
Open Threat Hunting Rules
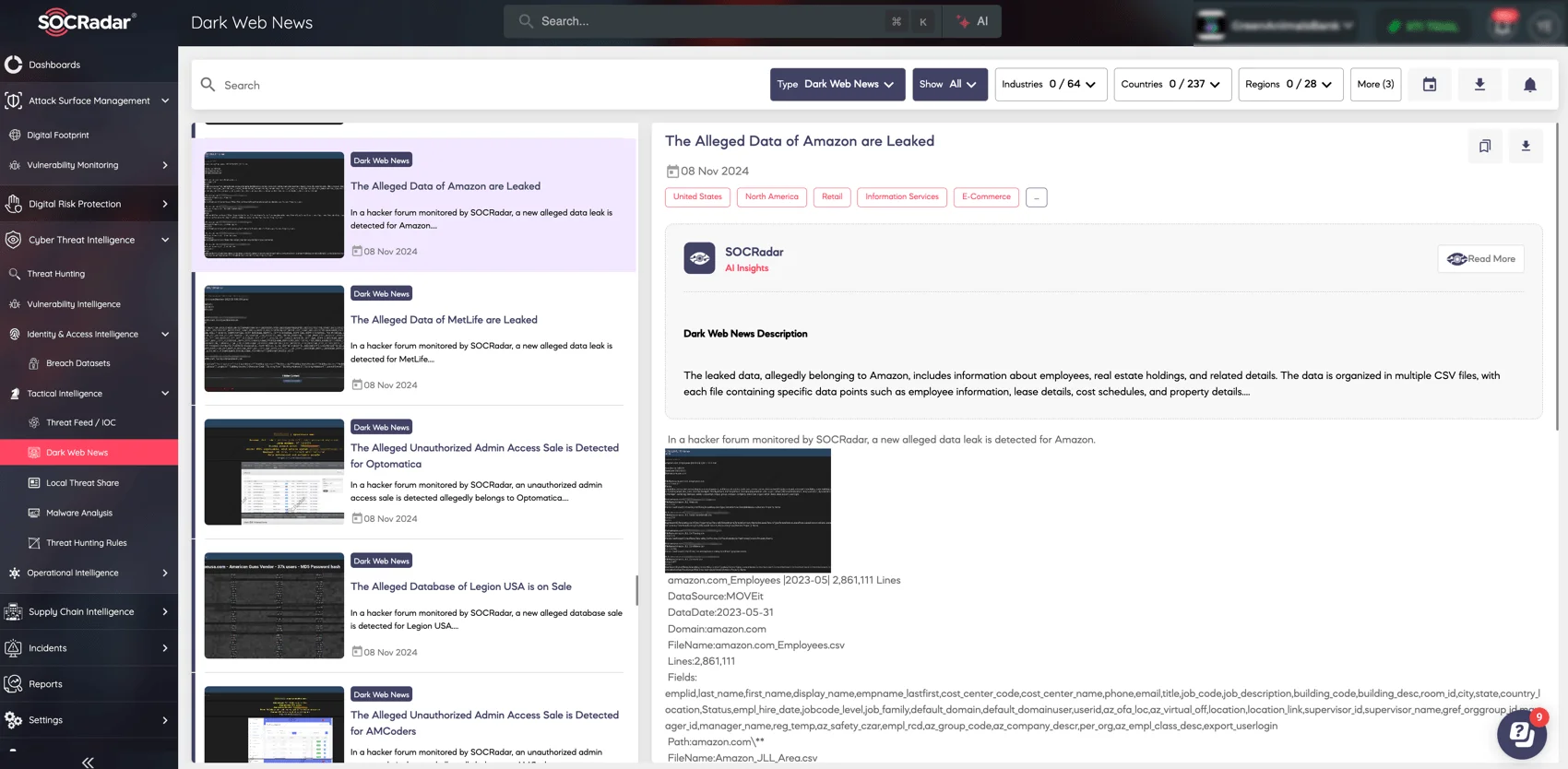pos(89,543)
